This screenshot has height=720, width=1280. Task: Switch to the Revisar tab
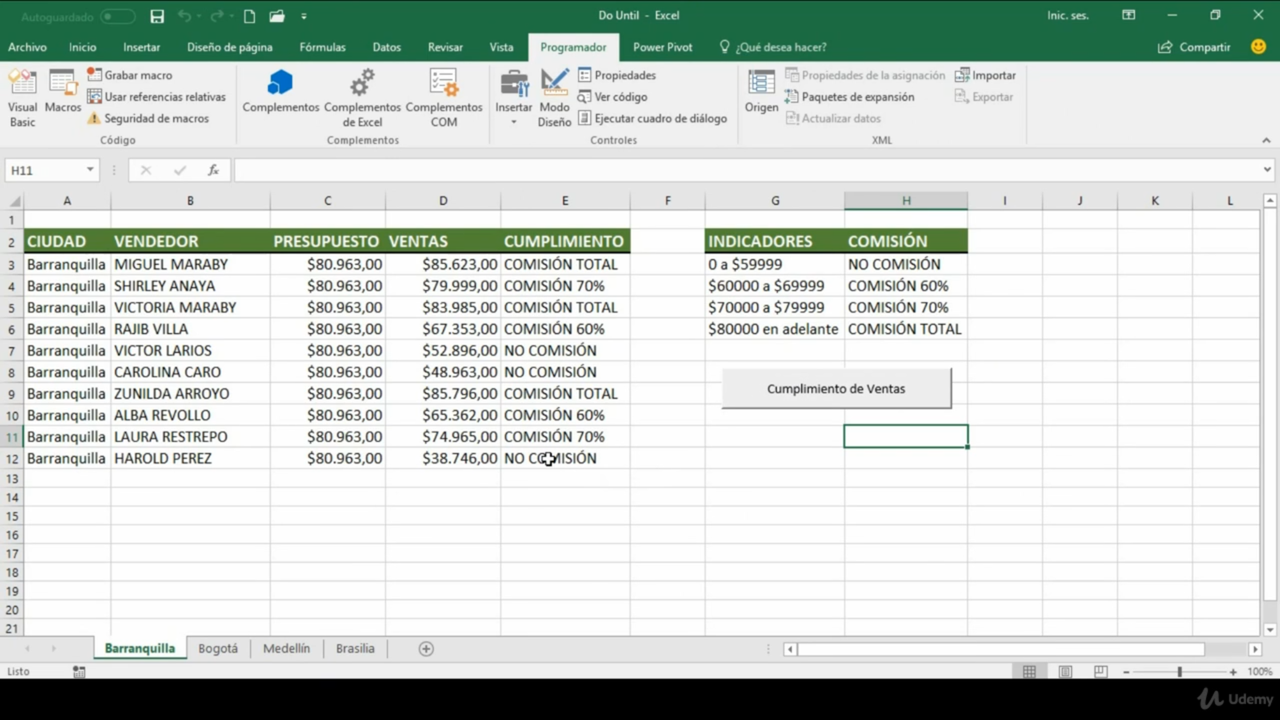(x=445, y=47)
